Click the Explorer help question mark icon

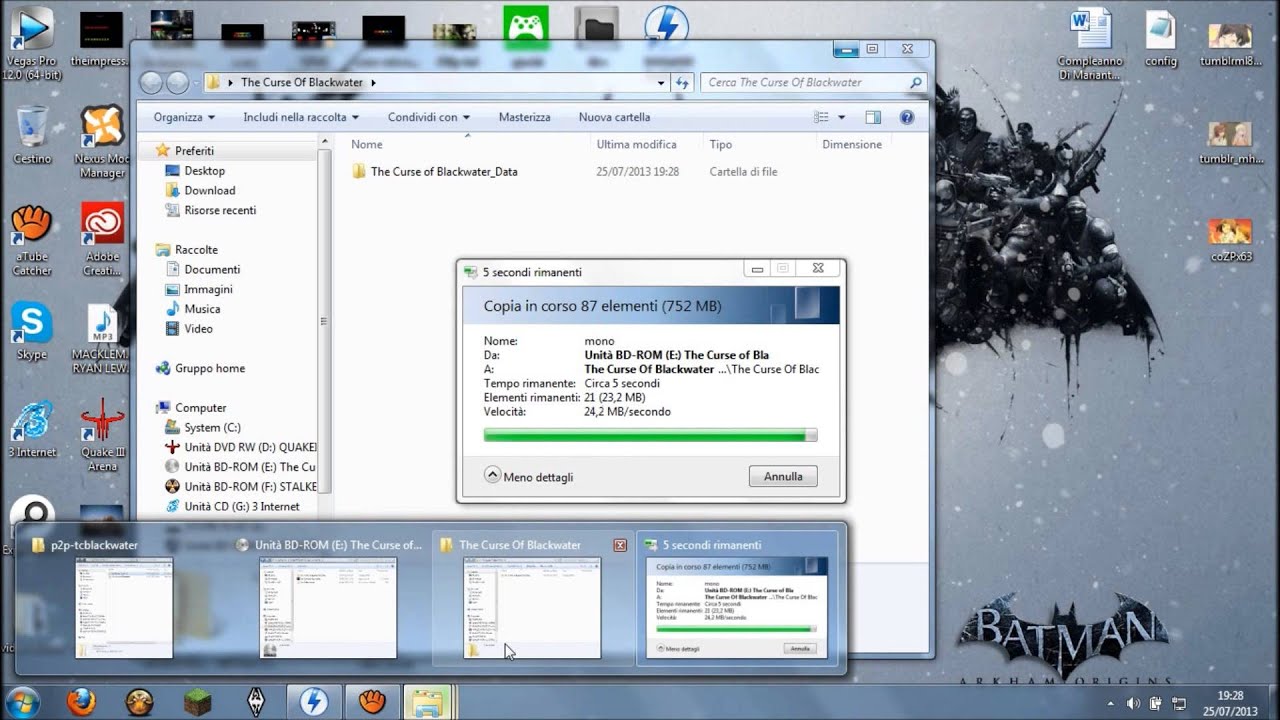[906, 117]
